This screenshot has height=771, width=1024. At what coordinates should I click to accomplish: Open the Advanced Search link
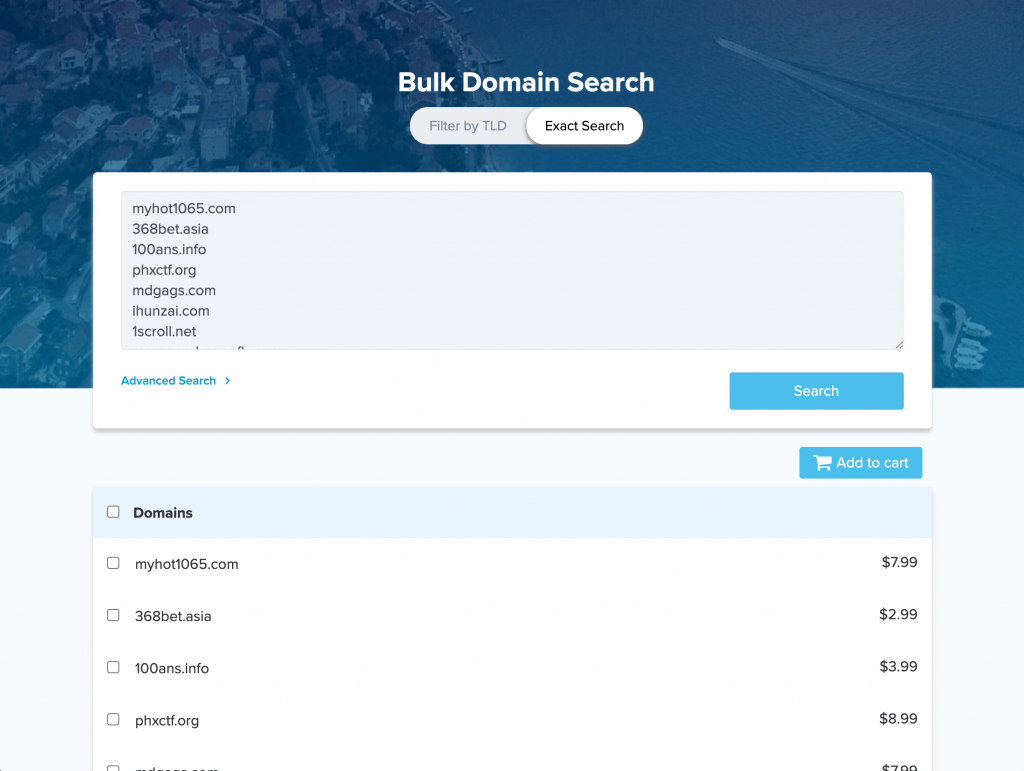point(168,381)
